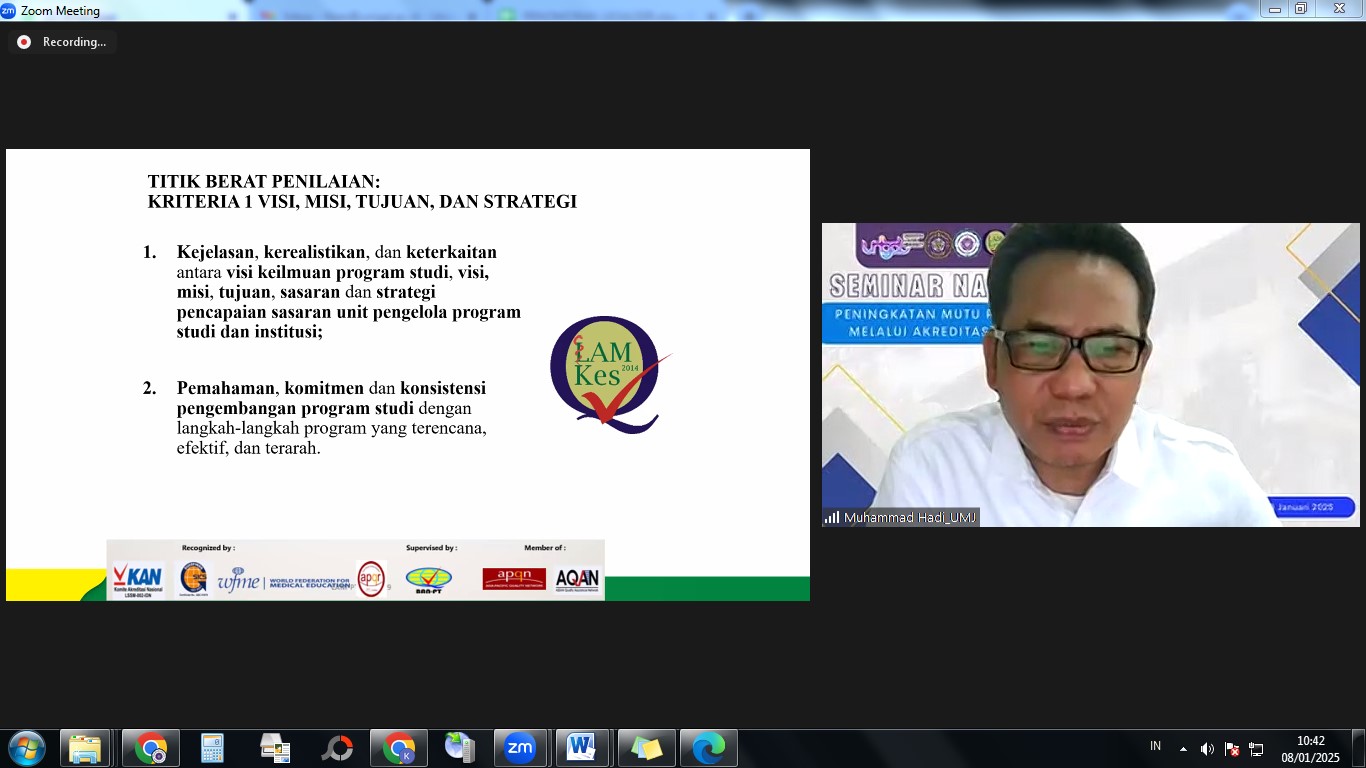This screenshot has height=768, width=1366.
Task: Open the second Chrome profile icon
Action: point(399,748)
